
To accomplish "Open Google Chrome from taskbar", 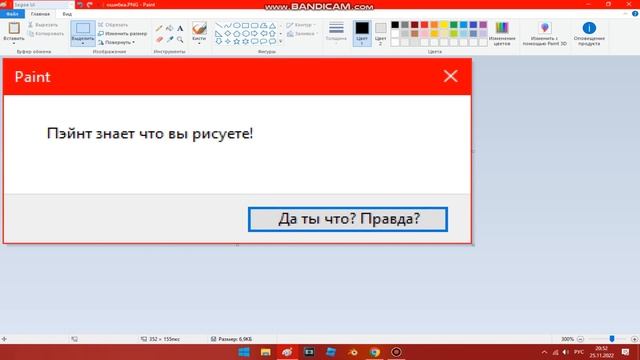I will click(374, 352).
